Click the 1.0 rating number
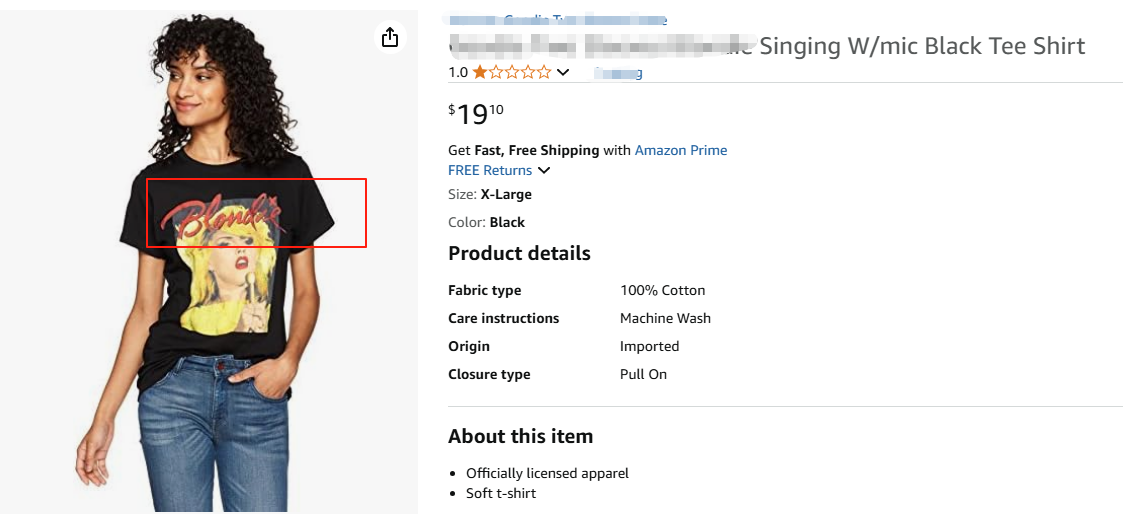This screenshot has width=1138, height=520. tap(458, 72)
